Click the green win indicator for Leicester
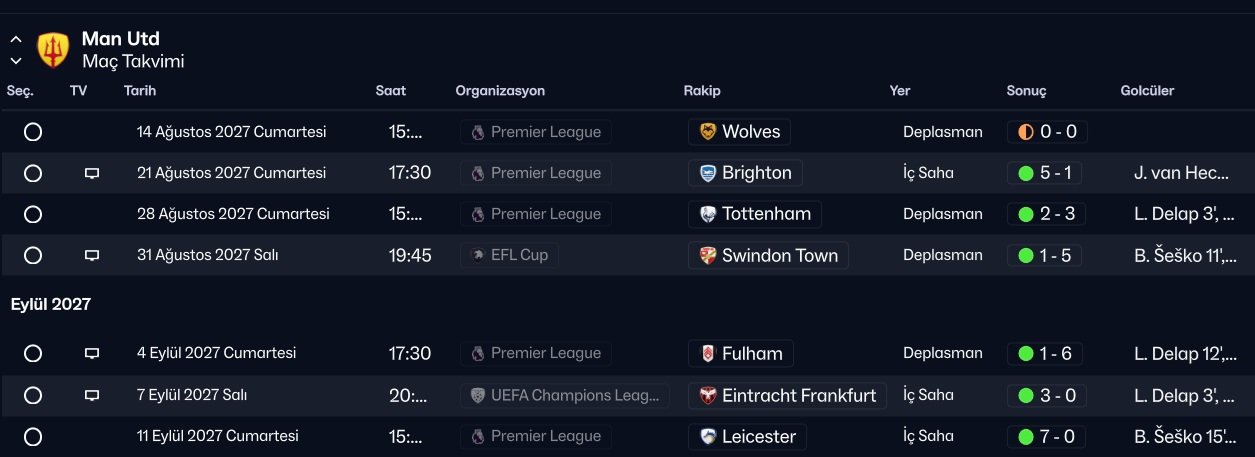The width and height of the screenshot is (1255, 457). pos(1025,436)
